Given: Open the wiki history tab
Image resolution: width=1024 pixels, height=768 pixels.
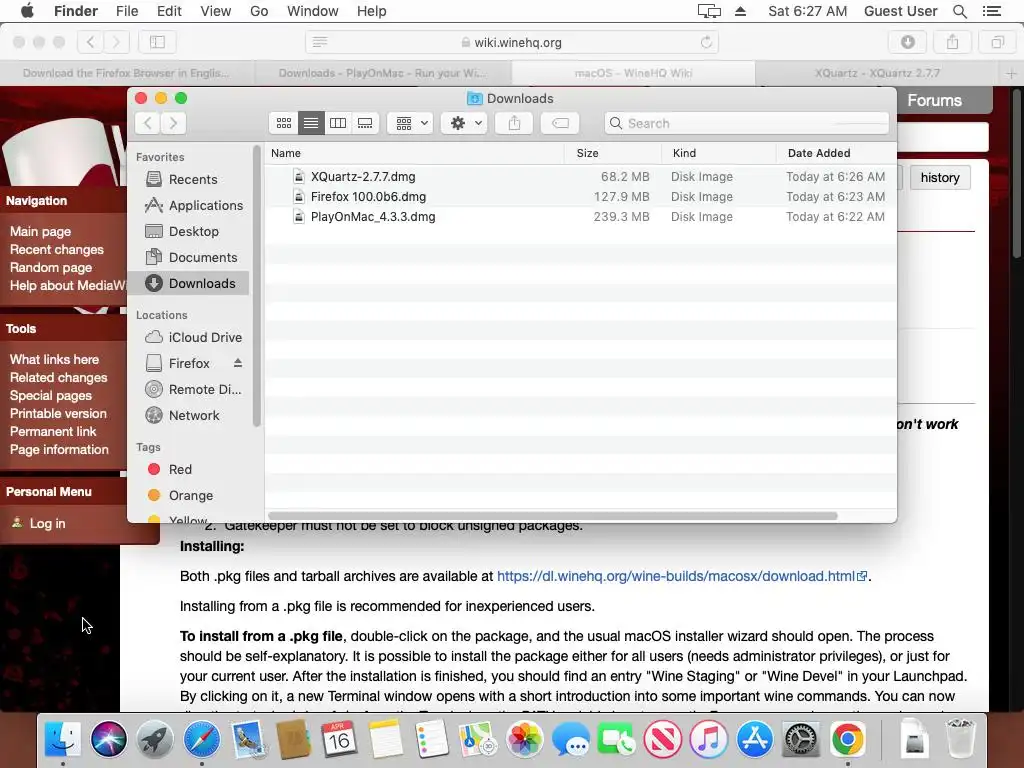Looking at the screenshot, I should click(x=940, y=178).
